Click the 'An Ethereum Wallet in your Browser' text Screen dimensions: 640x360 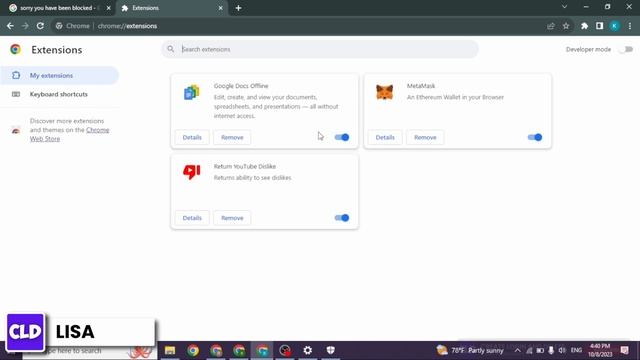tap(455, 97)
